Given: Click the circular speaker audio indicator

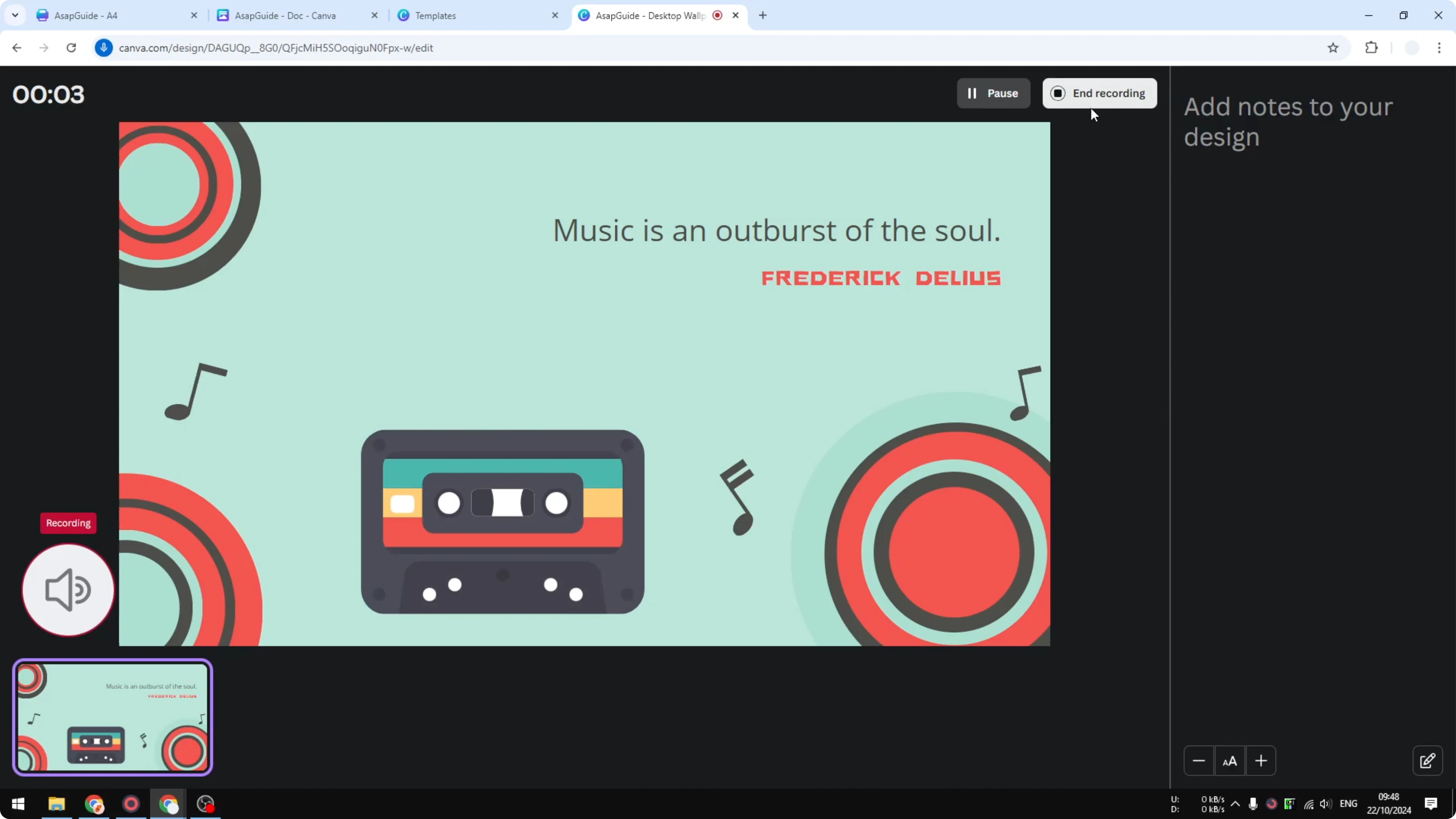Looking at the screenshot, I should coord(67,589).
